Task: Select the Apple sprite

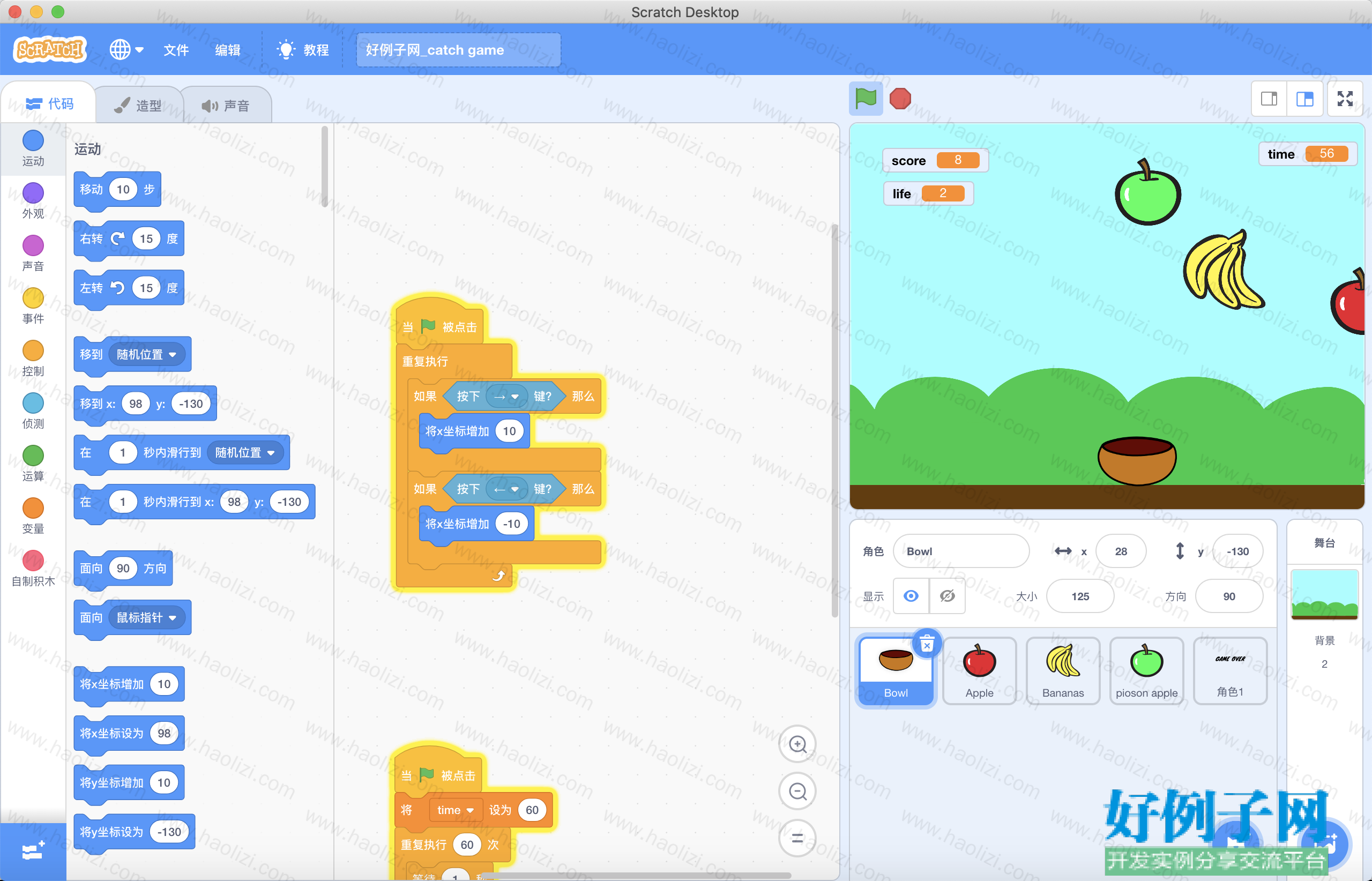Action: tap(980, 671)
